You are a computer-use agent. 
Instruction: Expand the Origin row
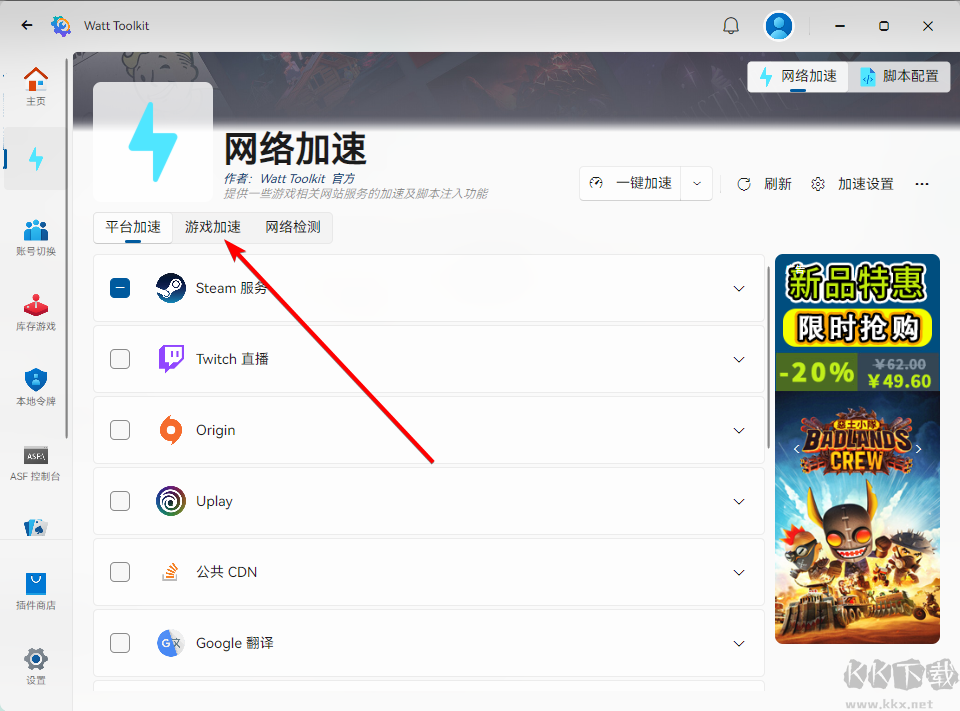739,431
